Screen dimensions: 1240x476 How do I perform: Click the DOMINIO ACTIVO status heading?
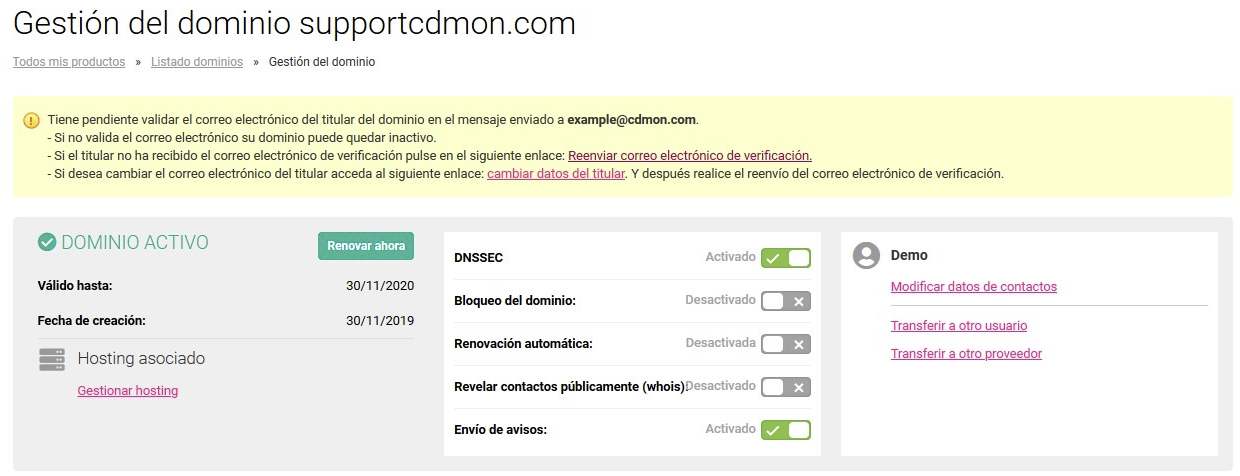tap(135, 243)
